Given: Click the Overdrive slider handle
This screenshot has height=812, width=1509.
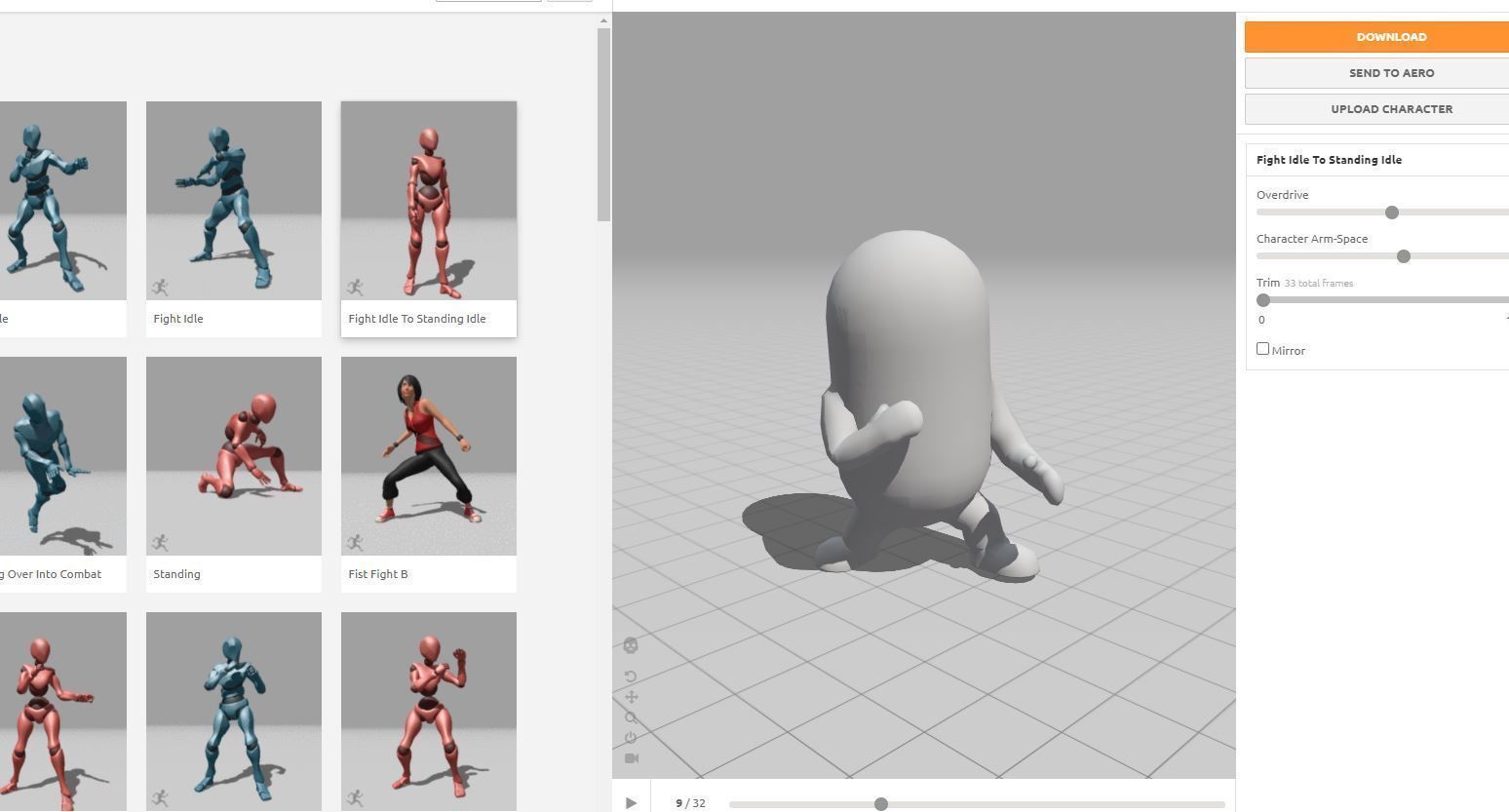Looking at the screenshot, I should pyautogui.click(x=1392, y=213).
